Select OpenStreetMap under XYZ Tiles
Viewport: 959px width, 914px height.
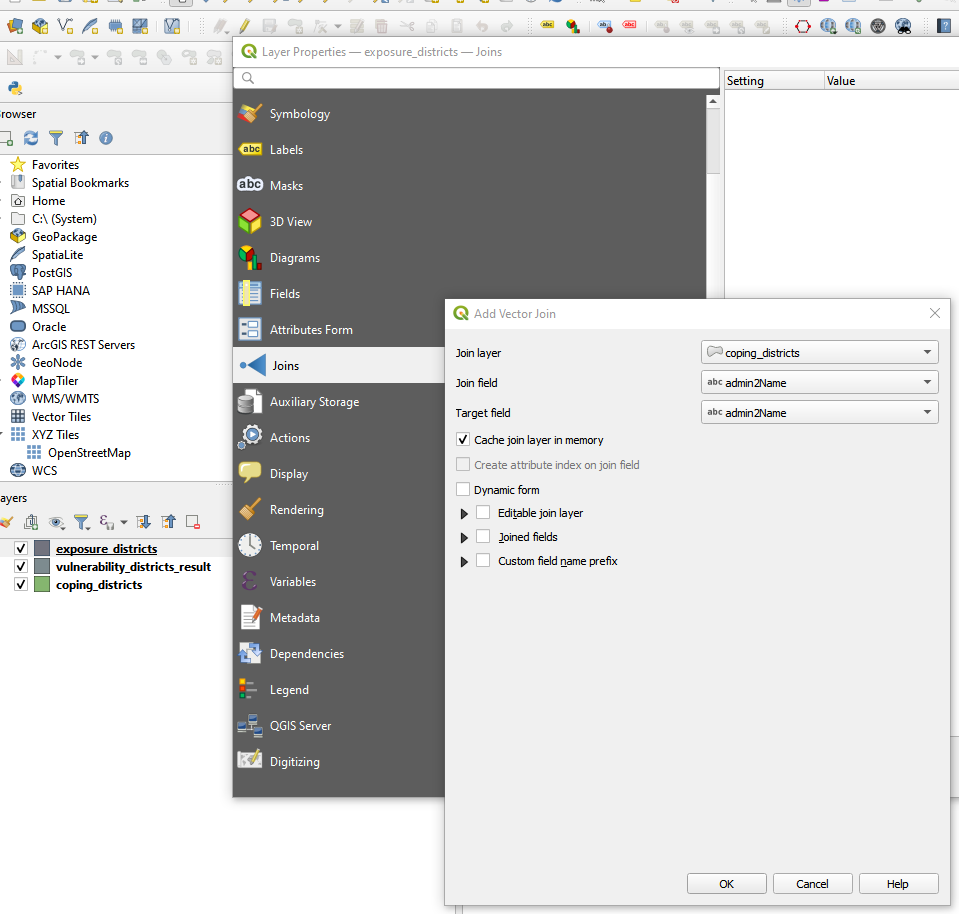point(89,453)
